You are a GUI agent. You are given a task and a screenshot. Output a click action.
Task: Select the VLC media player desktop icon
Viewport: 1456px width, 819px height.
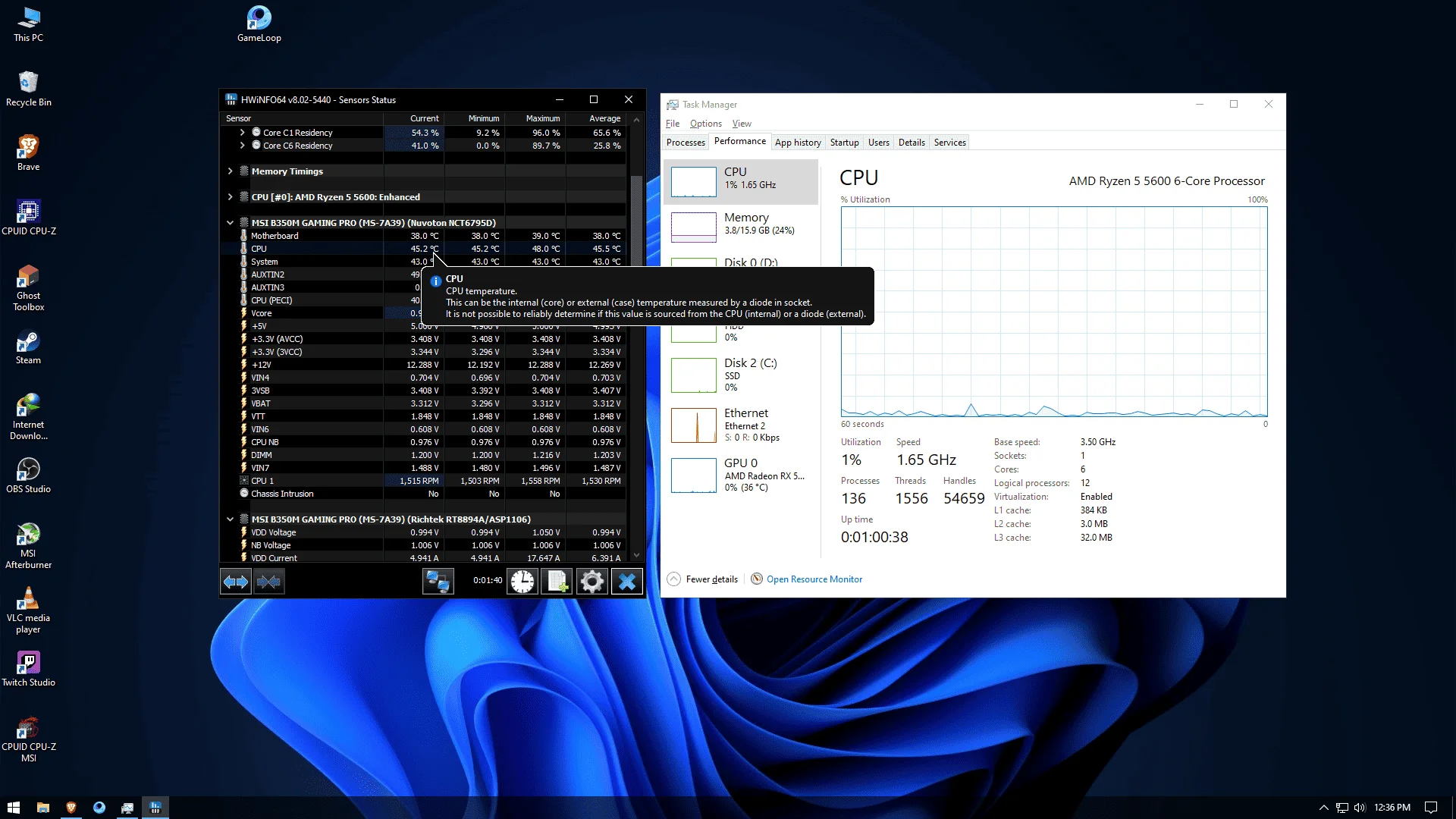click(x=28, y=610)
